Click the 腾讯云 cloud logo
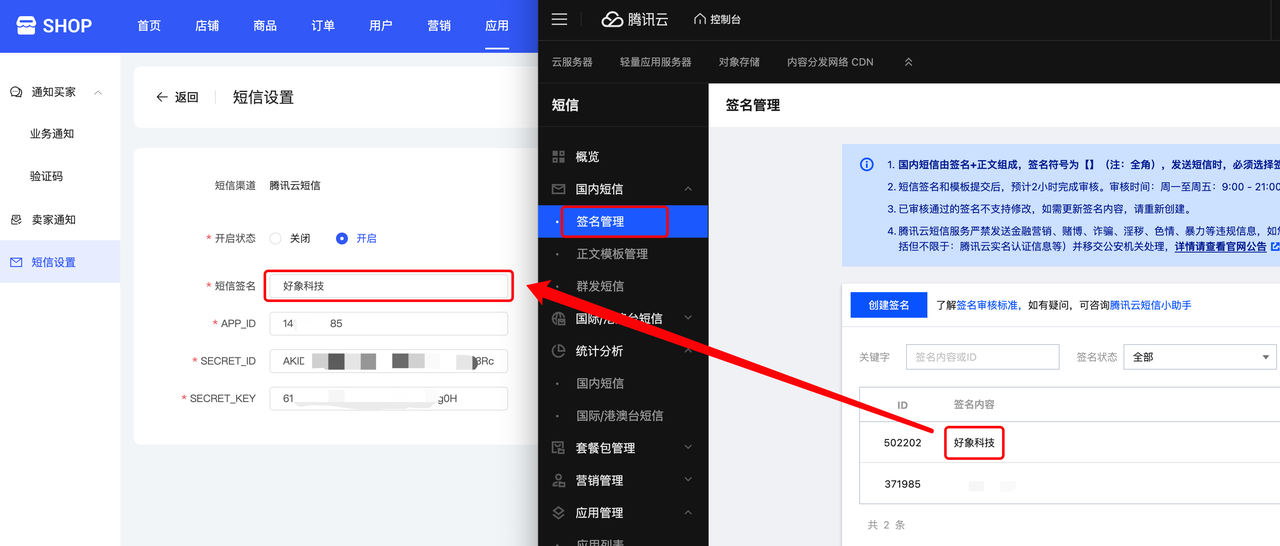Viewport: 1280px width, 546px height. [x=612, y=19]
